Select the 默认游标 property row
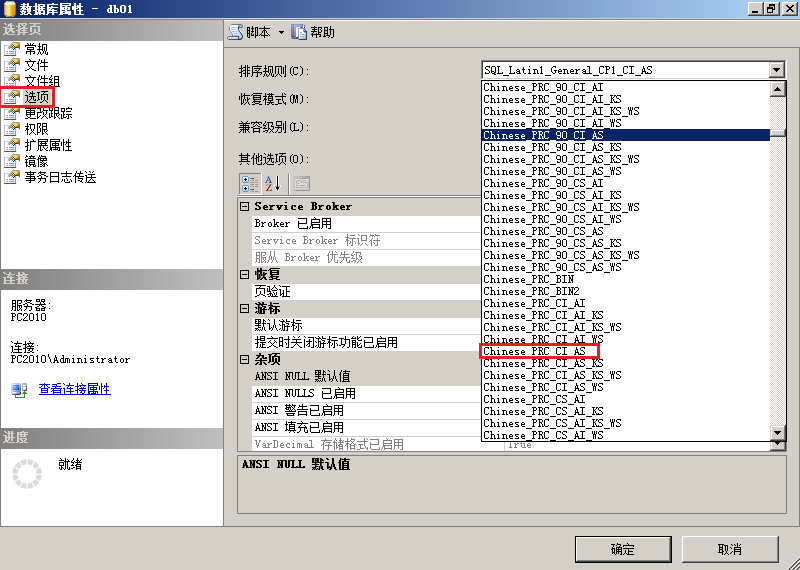The height and width of the screenshot is (570, 800). (366, 325)
